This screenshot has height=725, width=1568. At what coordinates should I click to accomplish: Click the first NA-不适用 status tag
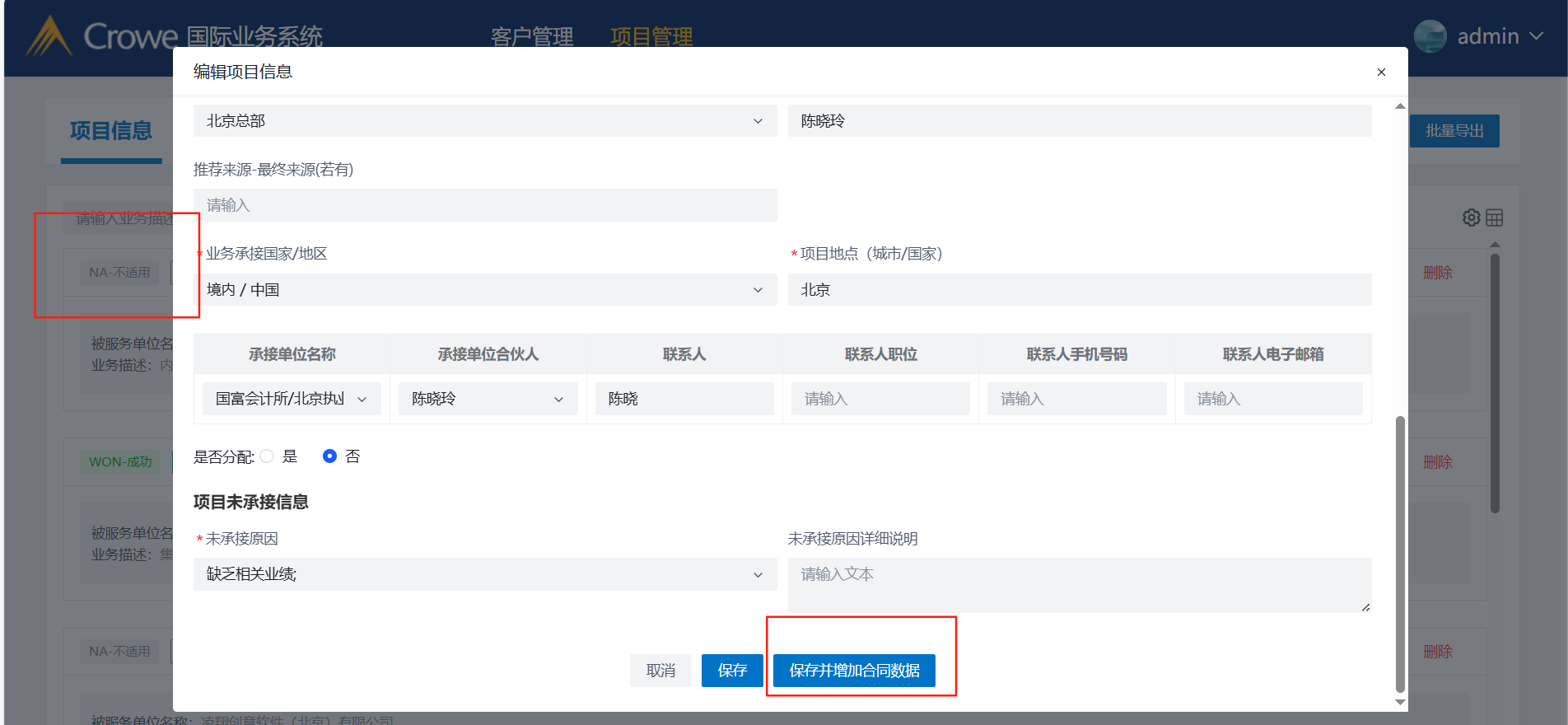pos(119,273)
